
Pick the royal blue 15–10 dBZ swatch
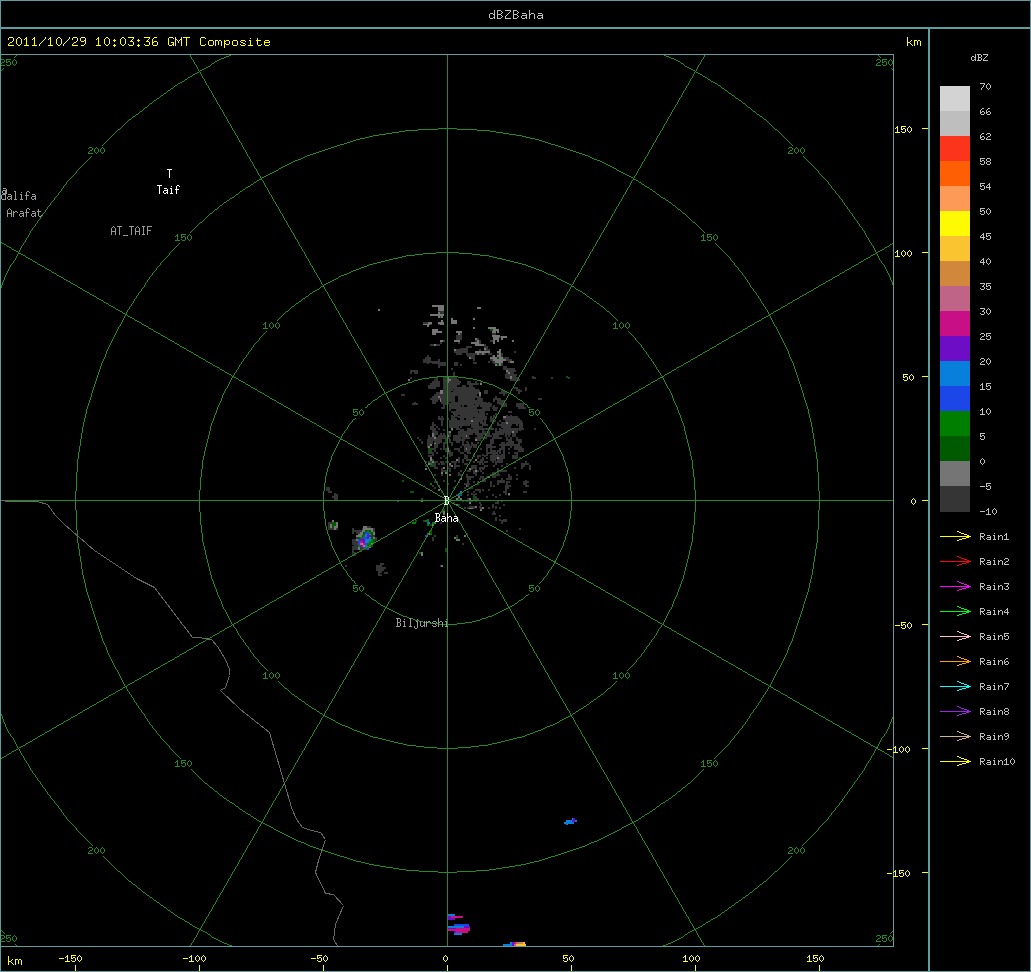tap(955, 399)
